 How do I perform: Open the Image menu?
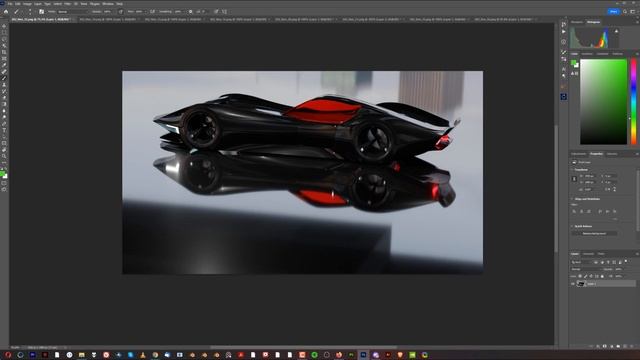[27, 4]
